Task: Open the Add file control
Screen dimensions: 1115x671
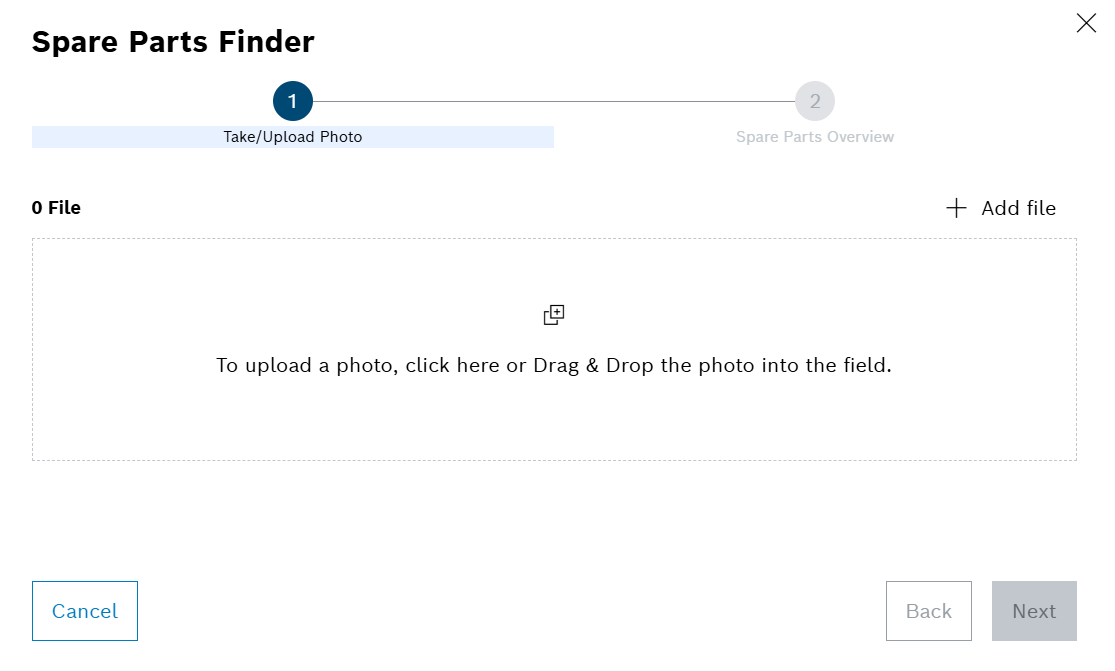Action: pos(1000,208)
